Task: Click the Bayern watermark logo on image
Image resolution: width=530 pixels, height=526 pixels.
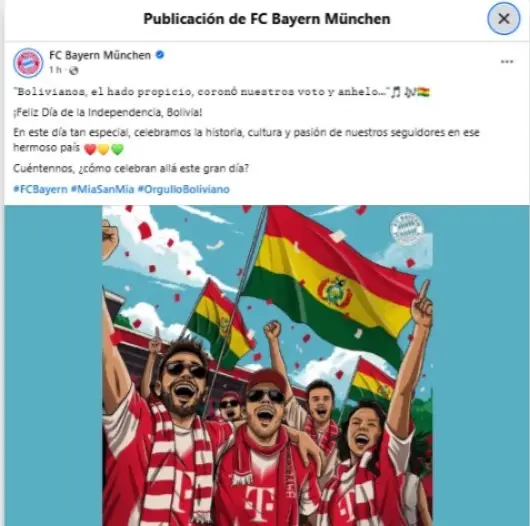Action: [406, 228]
